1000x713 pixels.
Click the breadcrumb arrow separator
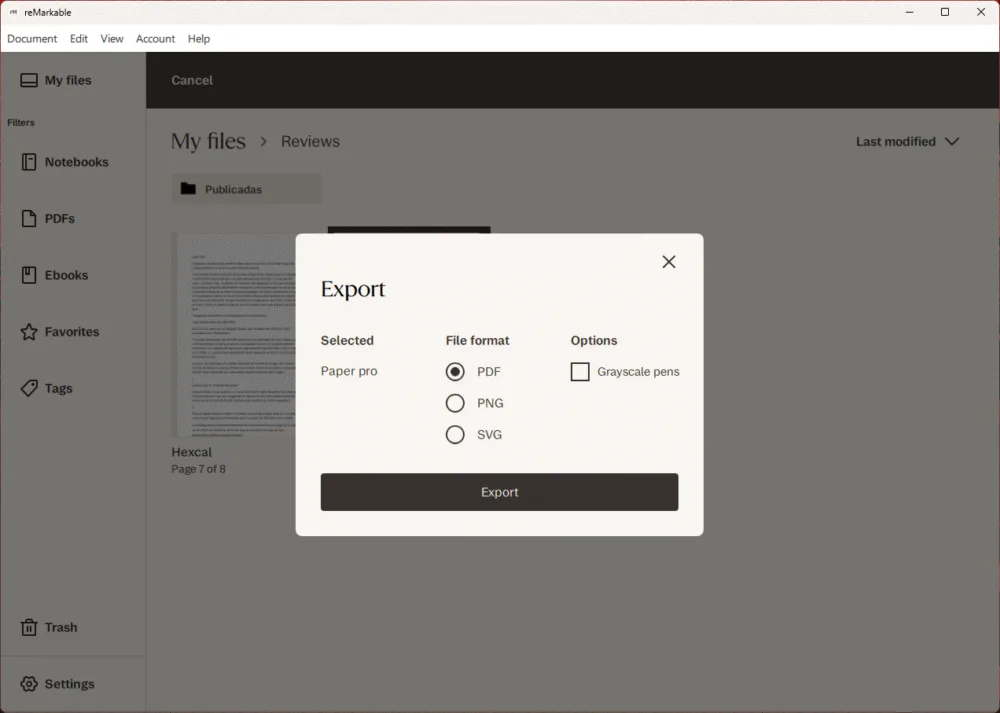(x=263, y=142)
